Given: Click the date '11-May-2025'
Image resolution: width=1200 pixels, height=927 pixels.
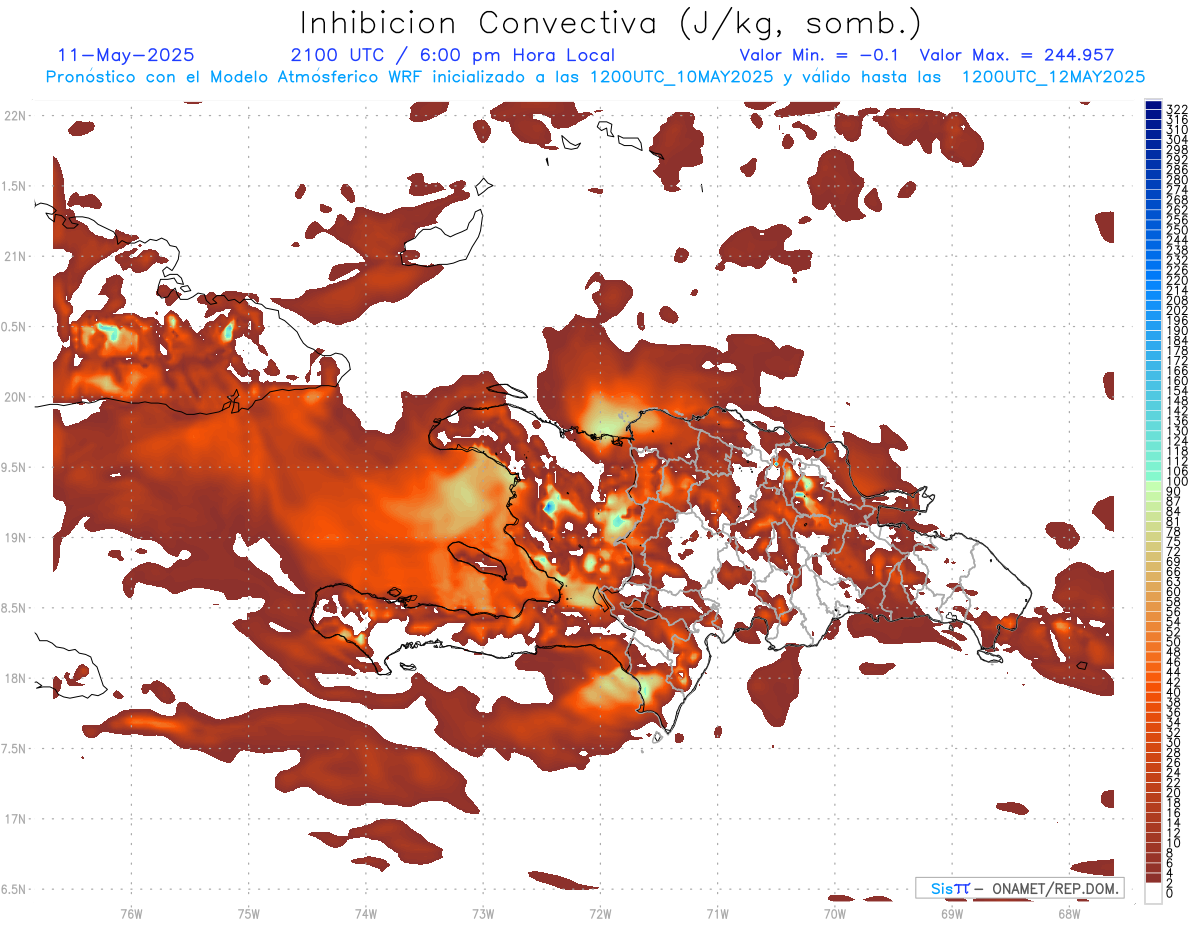Looking at the screenshot, I should tap(127, 55).
